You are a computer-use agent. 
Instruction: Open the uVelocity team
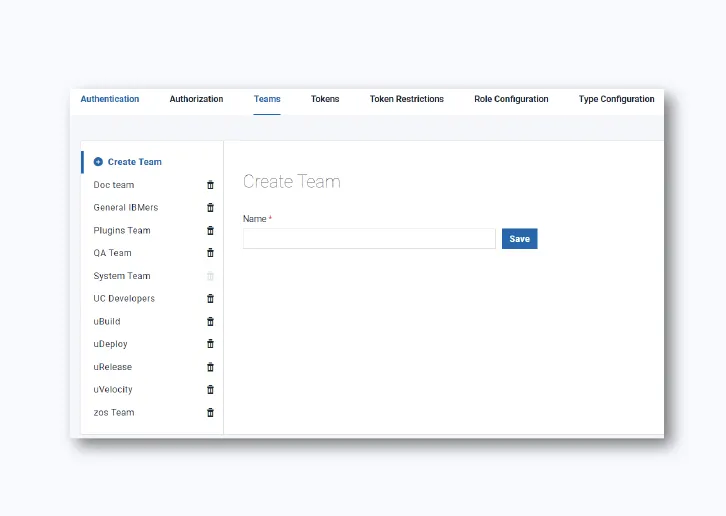tap(113, 390)
